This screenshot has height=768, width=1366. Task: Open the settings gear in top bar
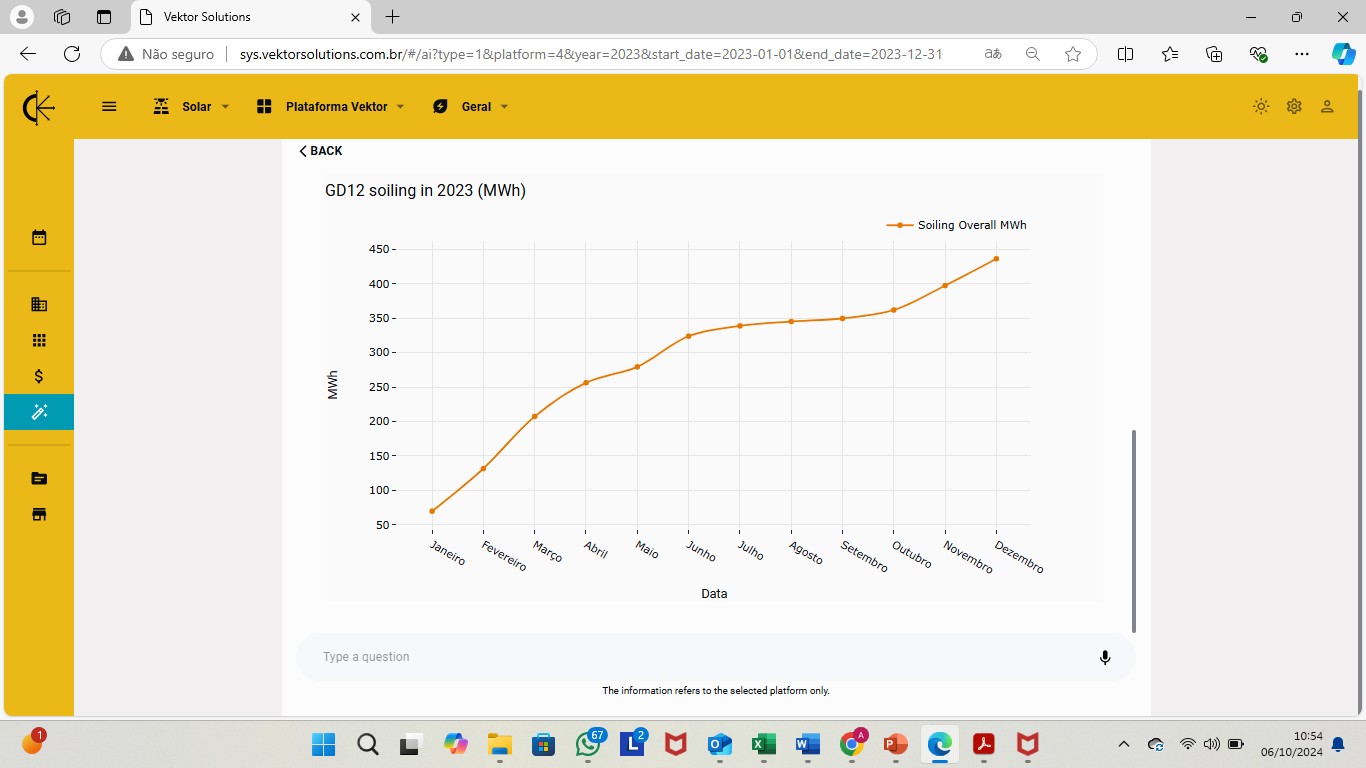tap(1294, 106)
